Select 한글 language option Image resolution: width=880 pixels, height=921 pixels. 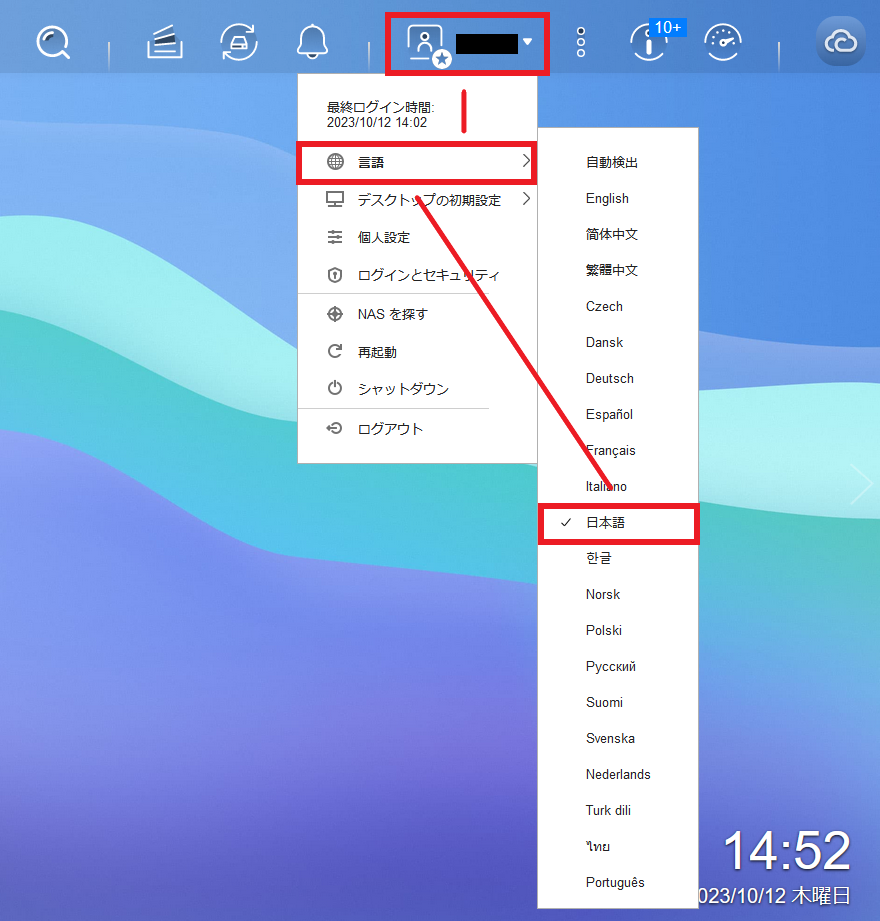(x=618, y=558)
